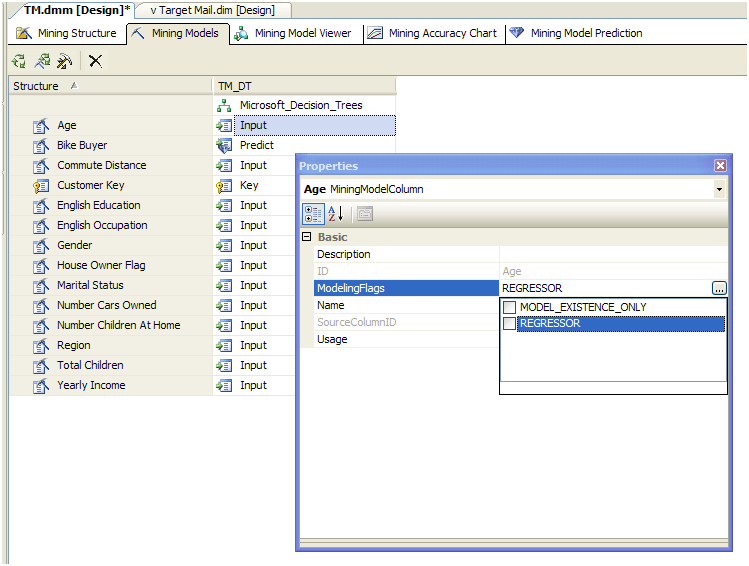Switch to the Mining Structure tab
The width and height of the screenshot is (749, 566).
(66, 33)
